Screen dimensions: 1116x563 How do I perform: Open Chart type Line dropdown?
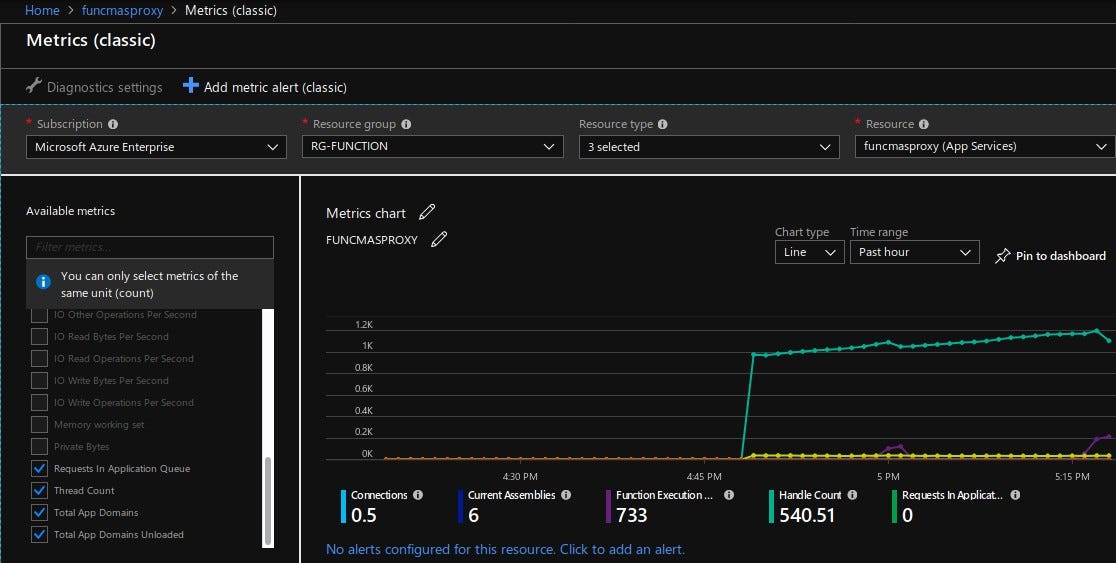(809, 252)
